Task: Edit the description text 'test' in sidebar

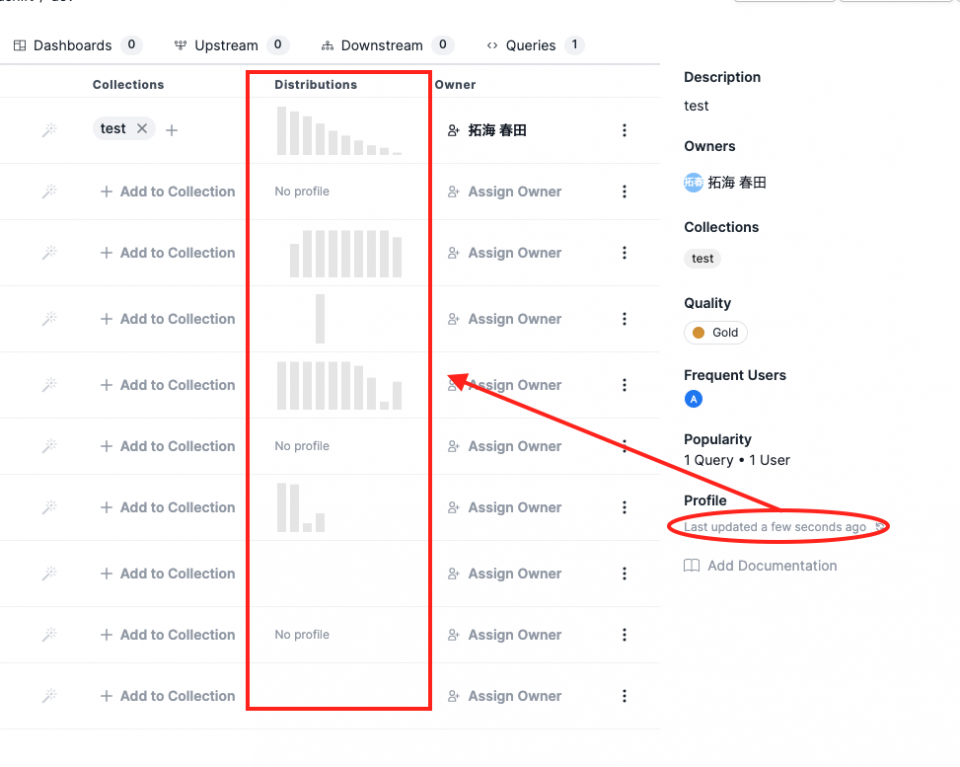Action: click(x=696, y=106)
